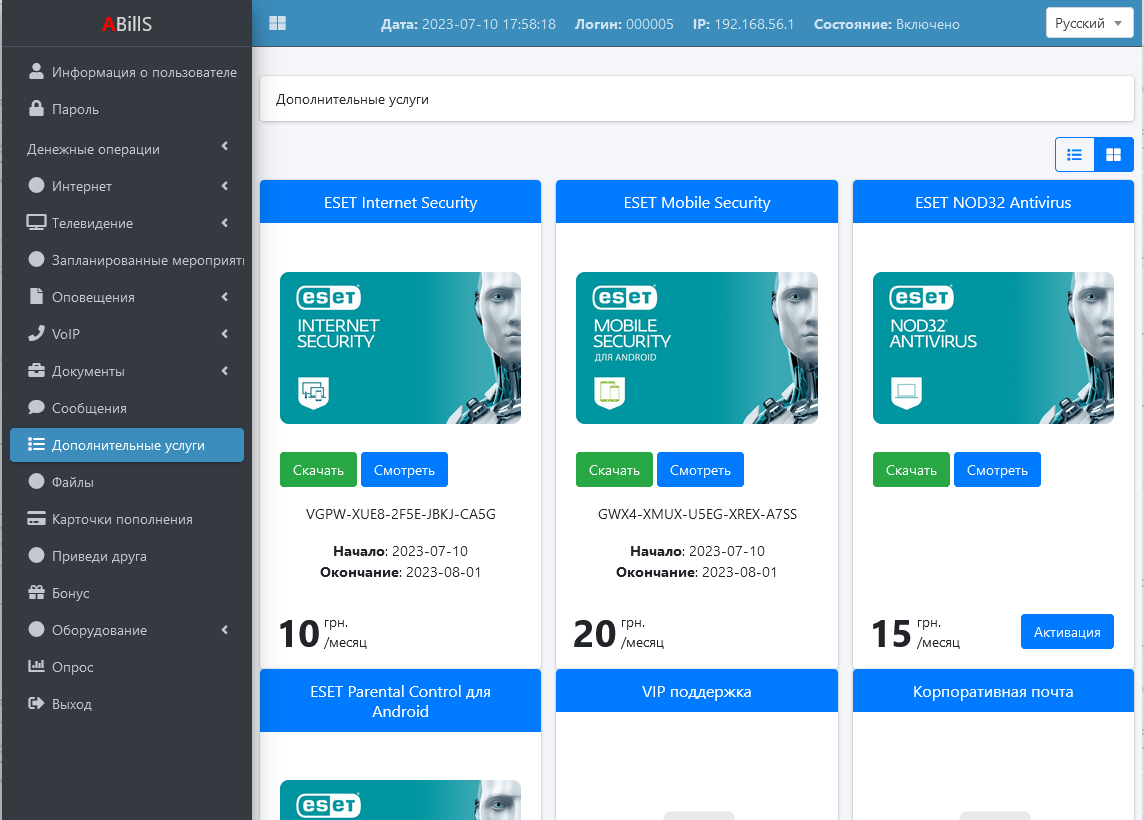Expand the VoIP submenu arrow
The width and height of the screenshot is (1144, 820).
coord(225,334)
